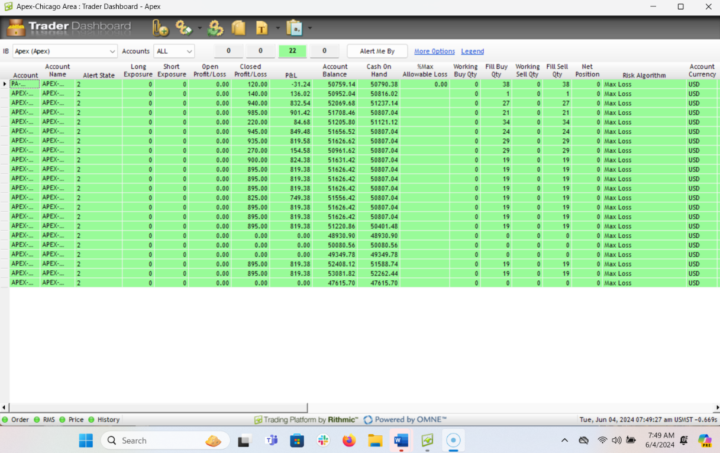The width and height of the screenshot is (720, 453).
Task: Open the Microsoft Store taskbar icon
Action: [297, 441]
